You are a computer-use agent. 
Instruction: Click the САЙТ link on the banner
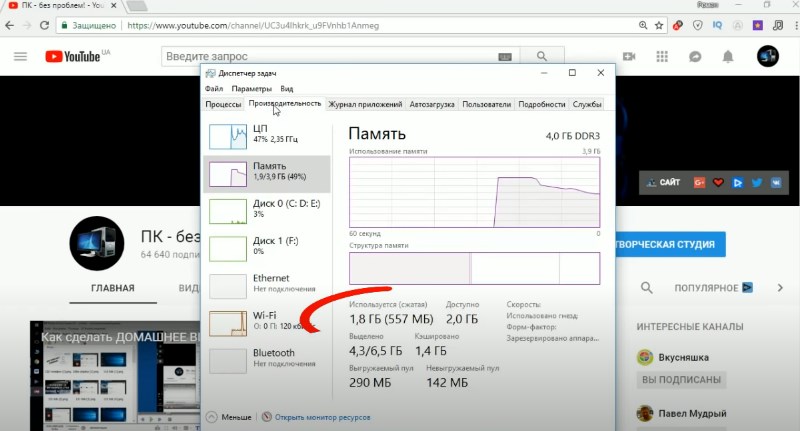pyautogui.click(x=663, y=183)
